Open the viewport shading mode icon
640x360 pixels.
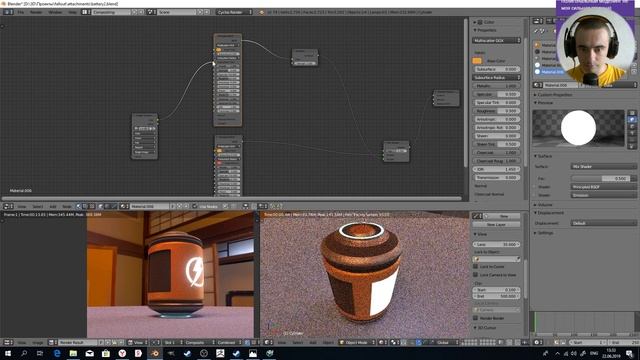pyautogui.click(x=382, y=342)
